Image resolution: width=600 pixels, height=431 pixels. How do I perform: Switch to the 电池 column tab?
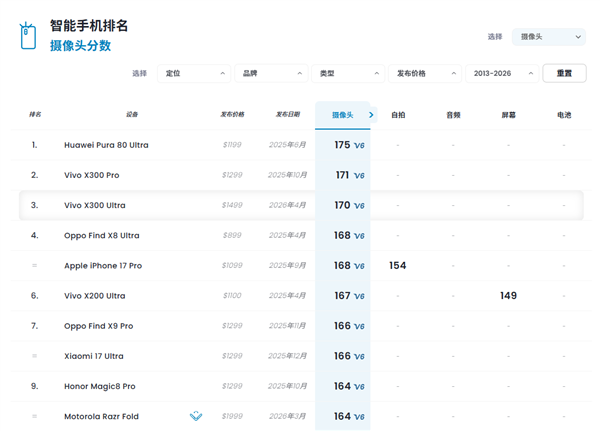[x=564, y=115]
